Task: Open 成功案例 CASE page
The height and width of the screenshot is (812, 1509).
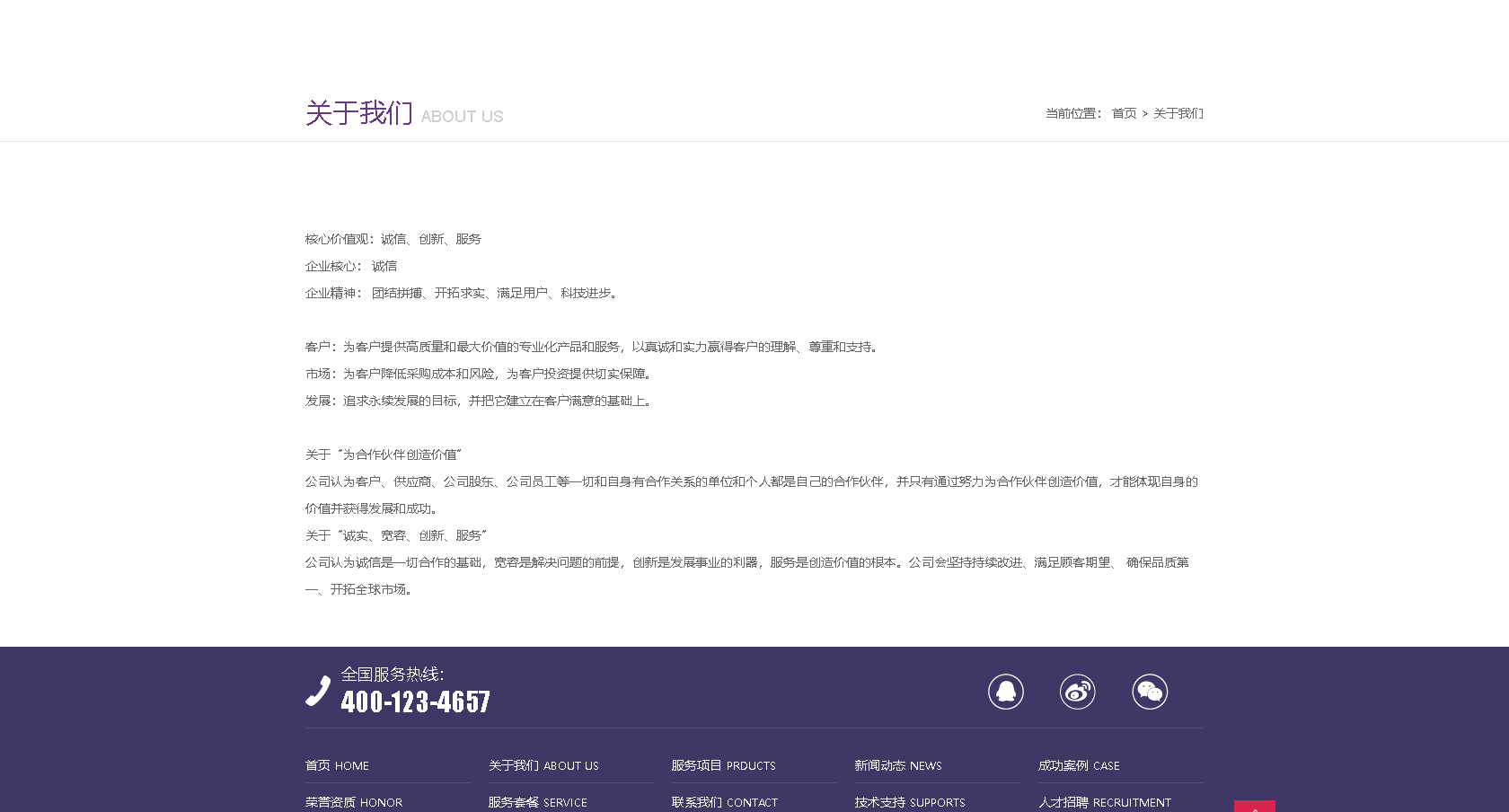Action: (x=1078, y=765)
